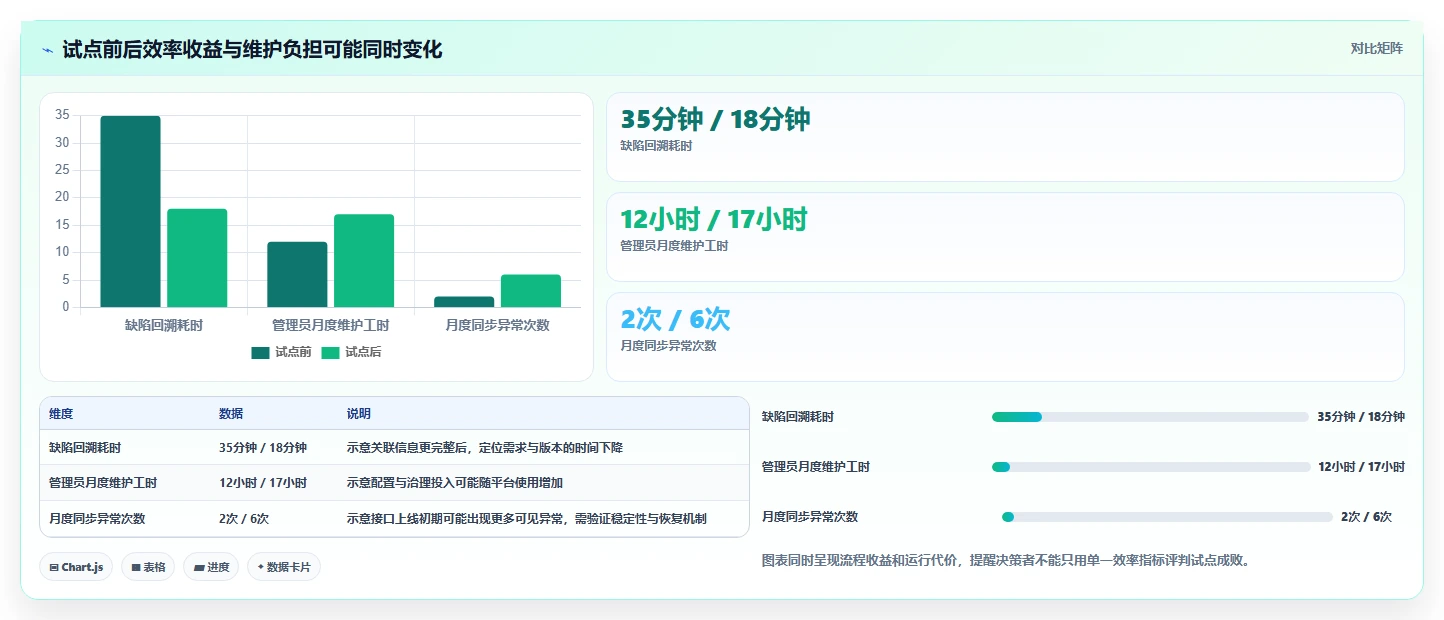Viewport: 1444px width, 620px height.
Task: Click the lightning icon beside the title
Action: pos(47,50)
